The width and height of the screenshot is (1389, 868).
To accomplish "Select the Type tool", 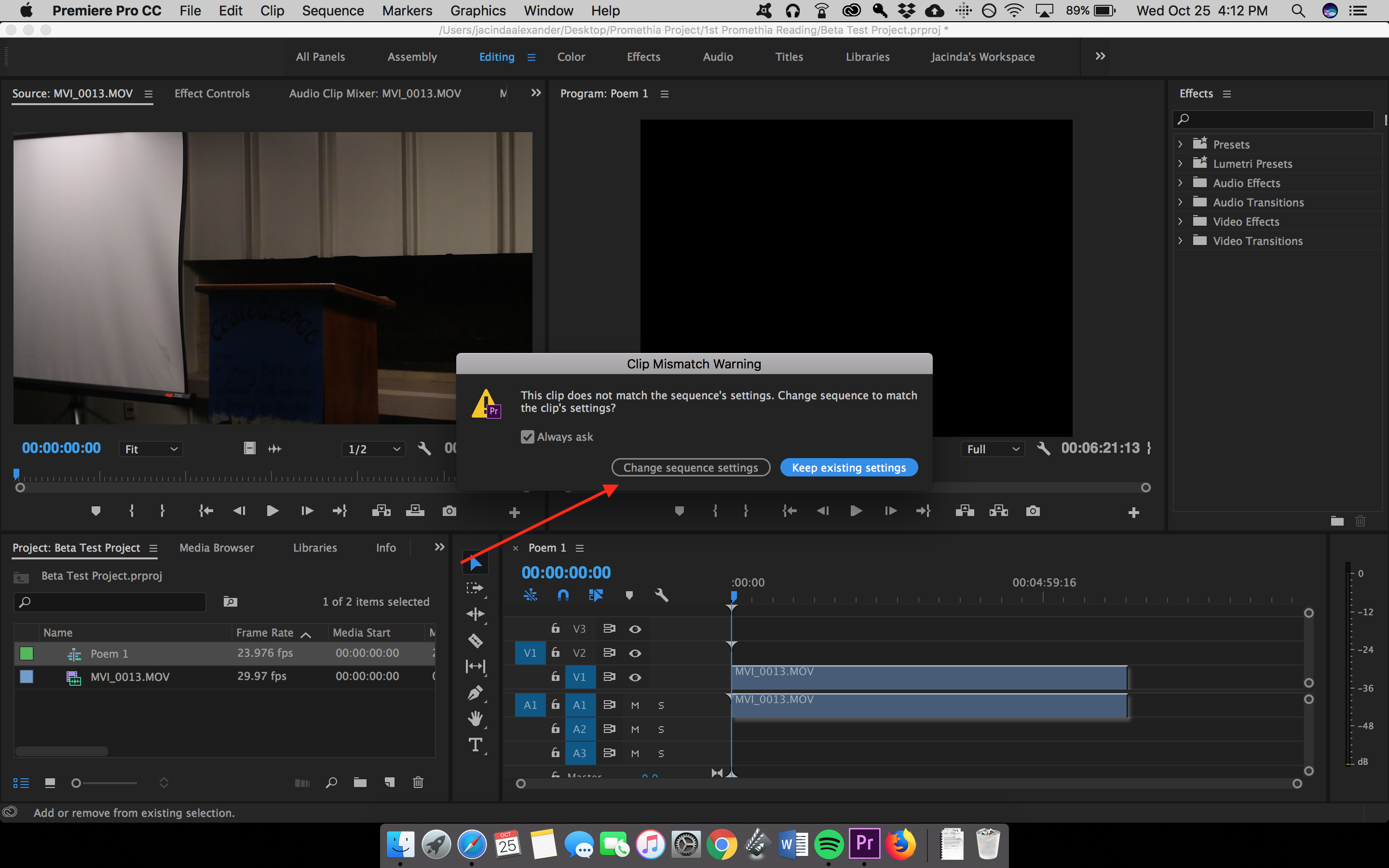I will click(x=475, y=745).
